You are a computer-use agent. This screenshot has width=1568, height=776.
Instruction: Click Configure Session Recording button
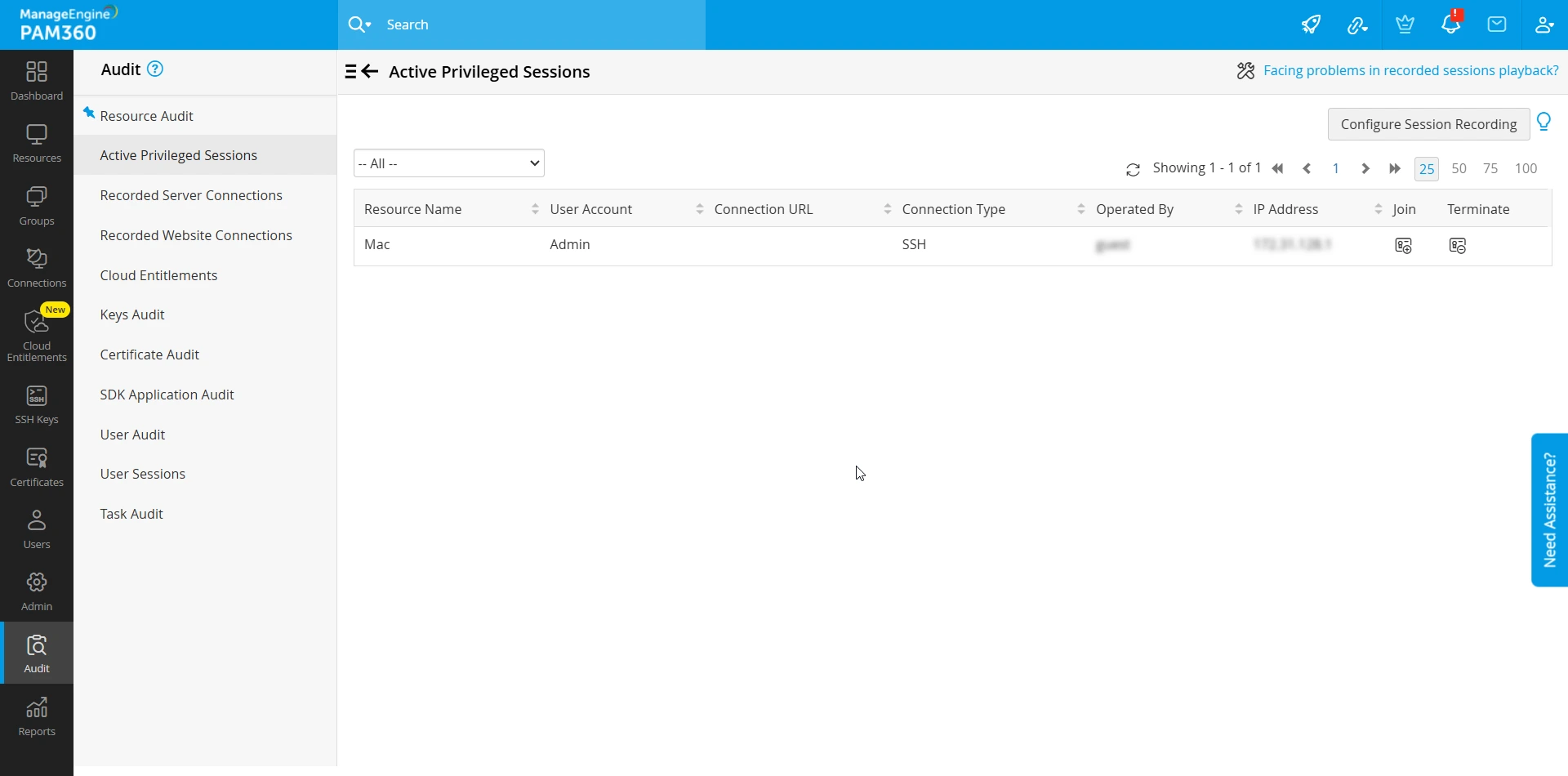coord(1428,124)
